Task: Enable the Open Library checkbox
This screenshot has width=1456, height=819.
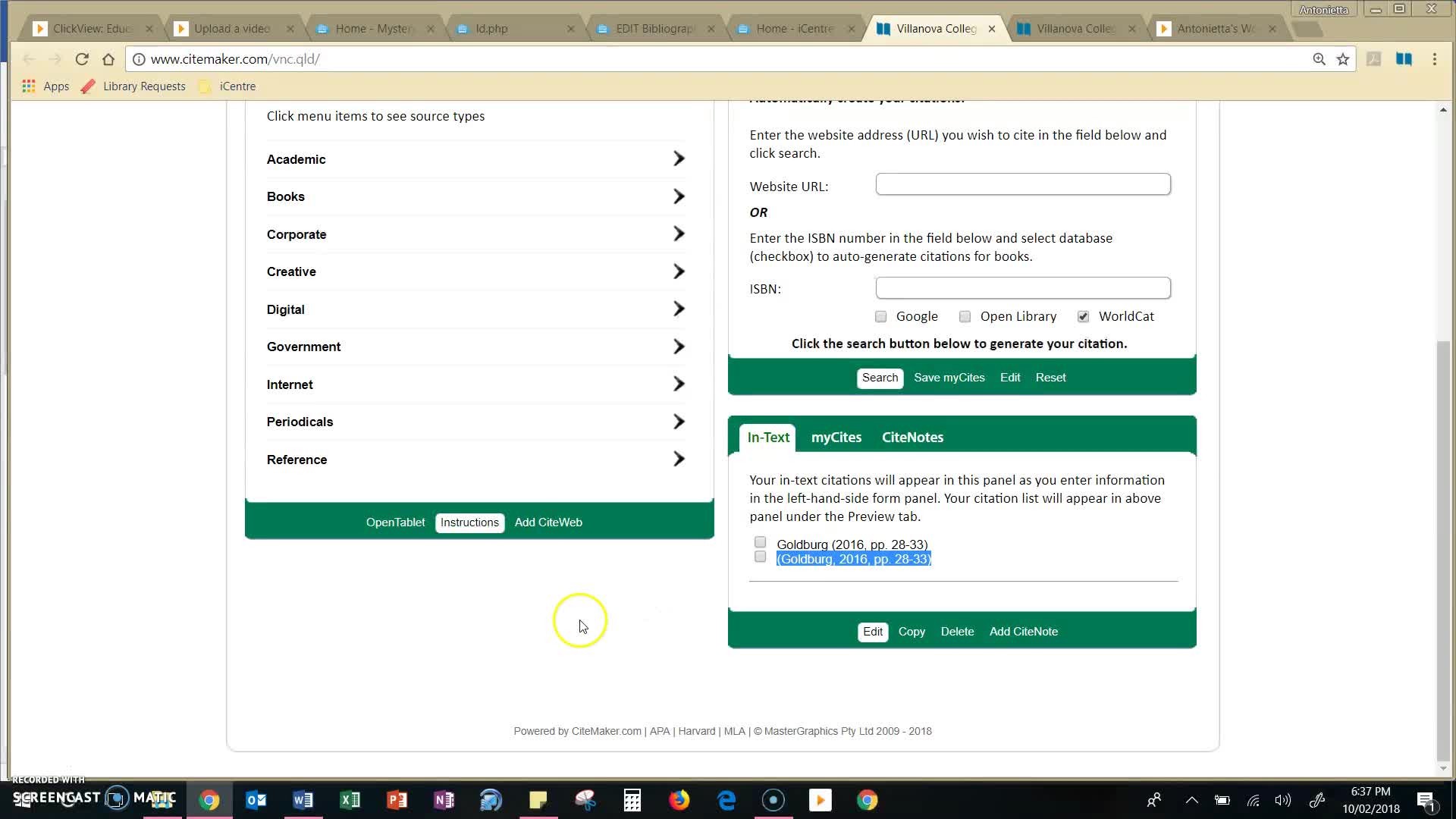Action: coord(965,316)
